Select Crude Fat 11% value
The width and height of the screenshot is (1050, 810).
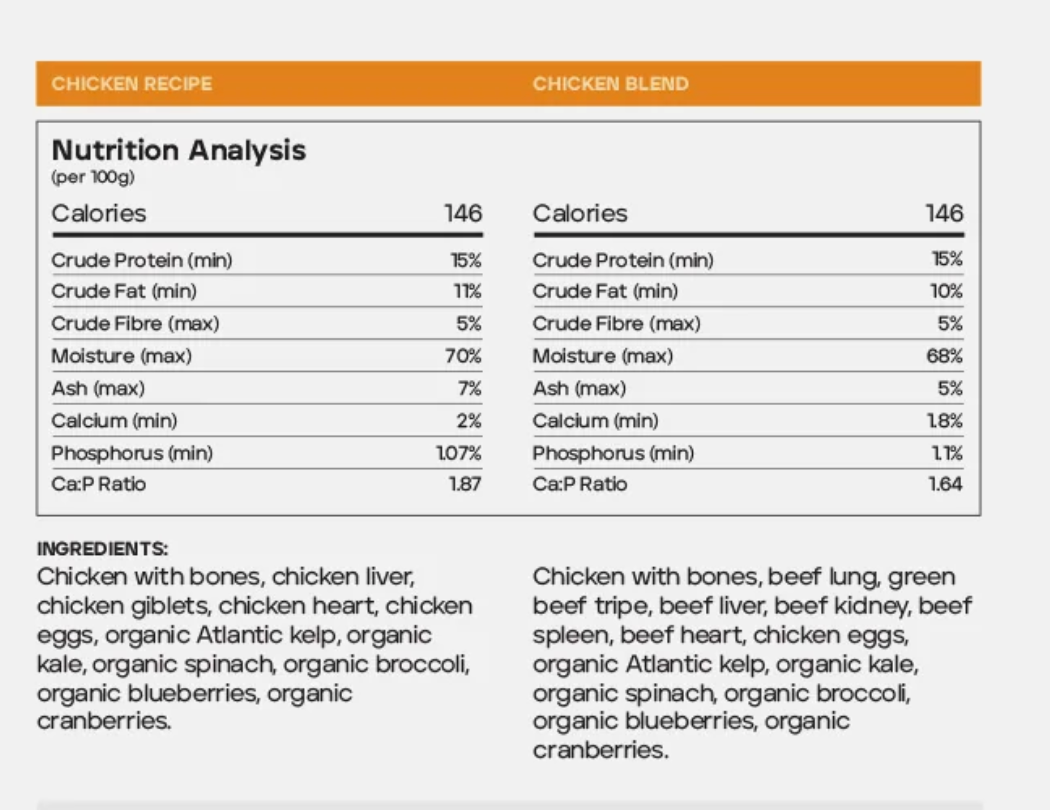(x=466, y=292)
